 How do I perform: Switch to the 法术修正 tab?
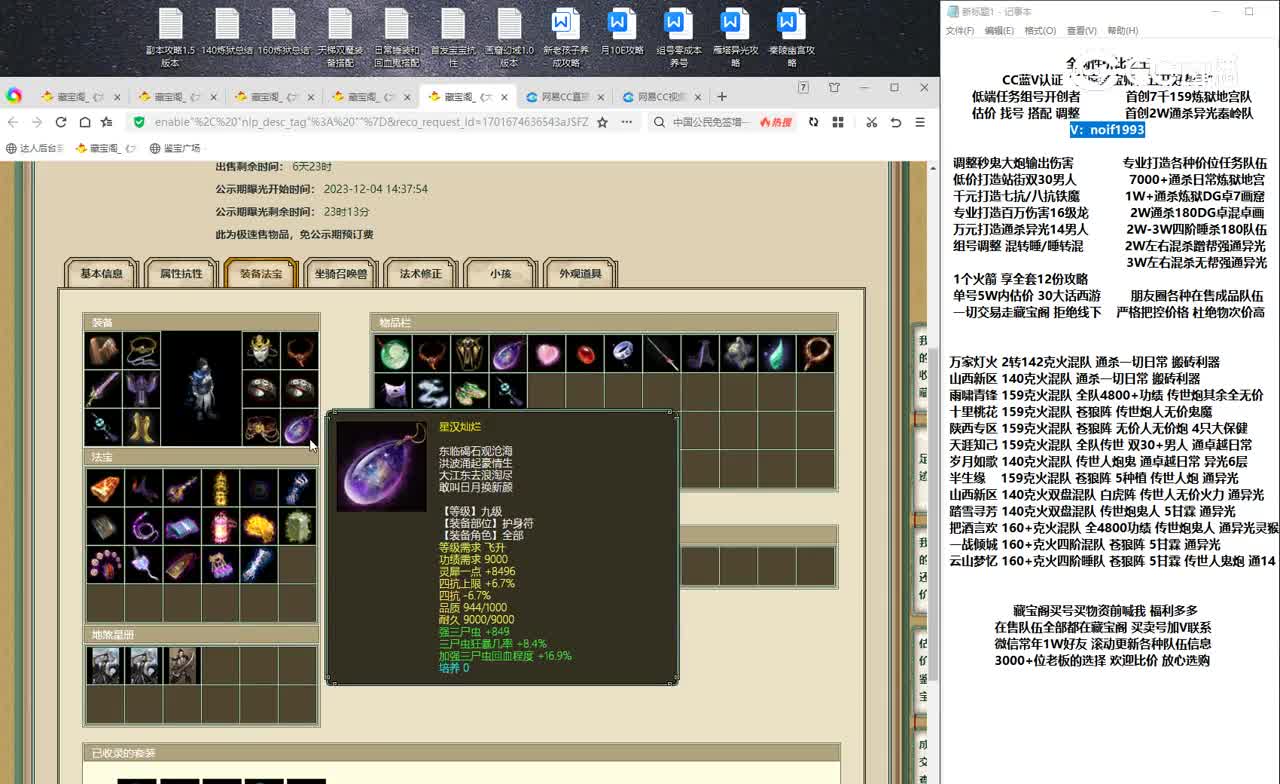[x=421, y=273]
